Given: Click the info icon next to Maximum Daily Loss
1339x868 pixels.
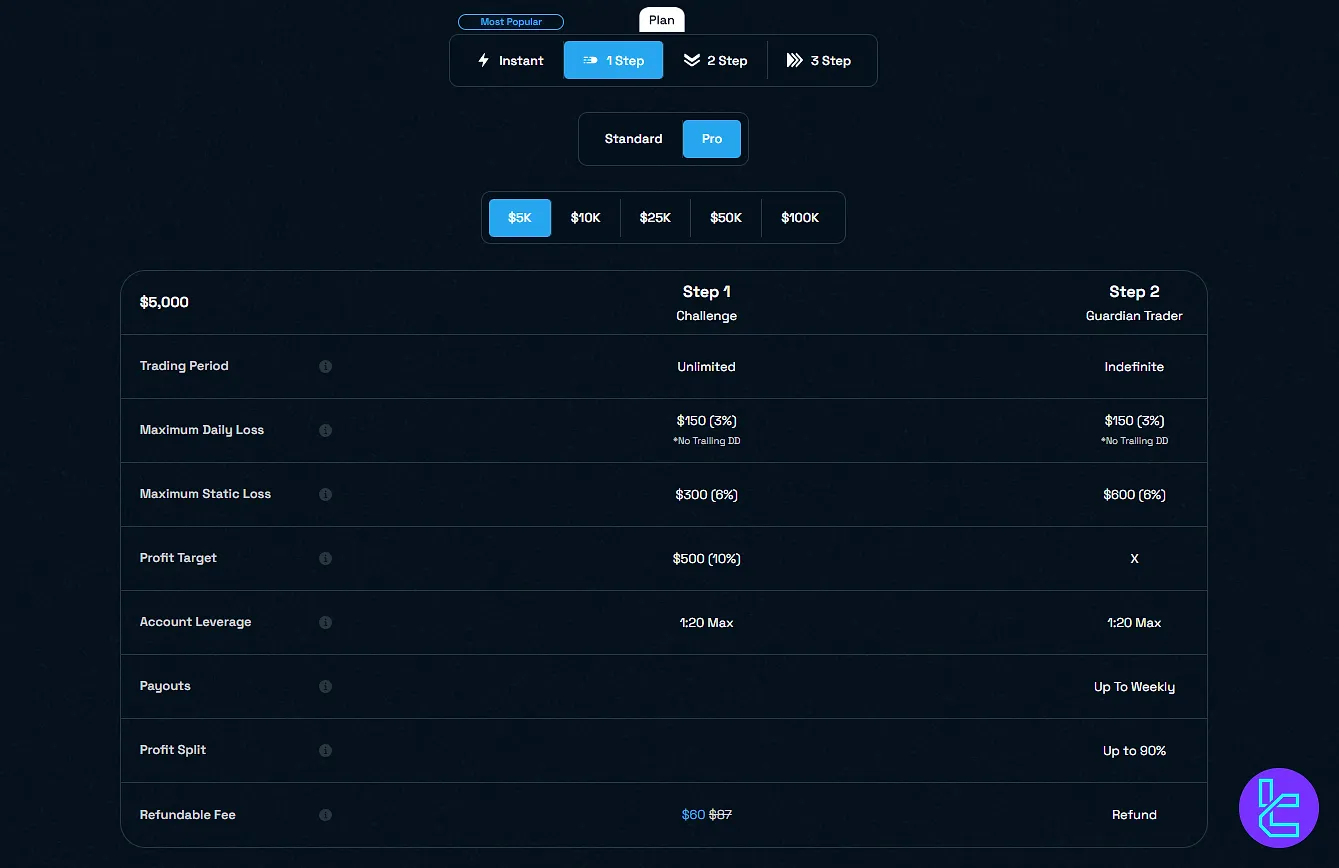Looking at the screenshot, I should [x=325, y=431].
